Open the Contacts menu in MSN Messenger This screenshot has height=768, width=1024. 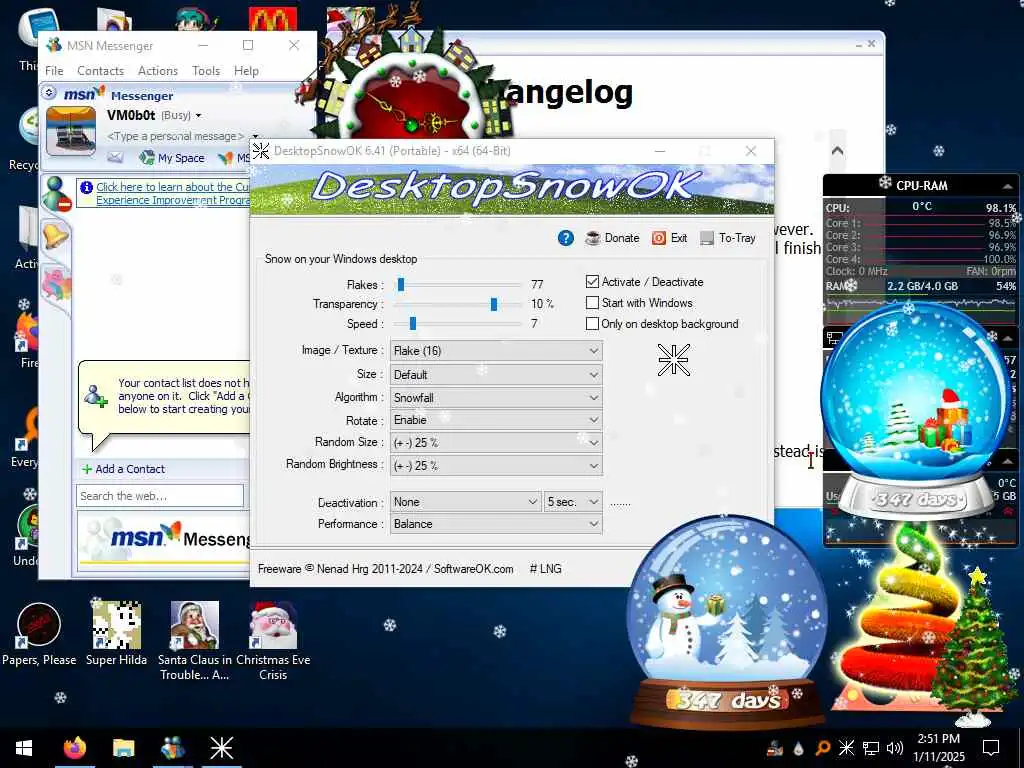100,71
